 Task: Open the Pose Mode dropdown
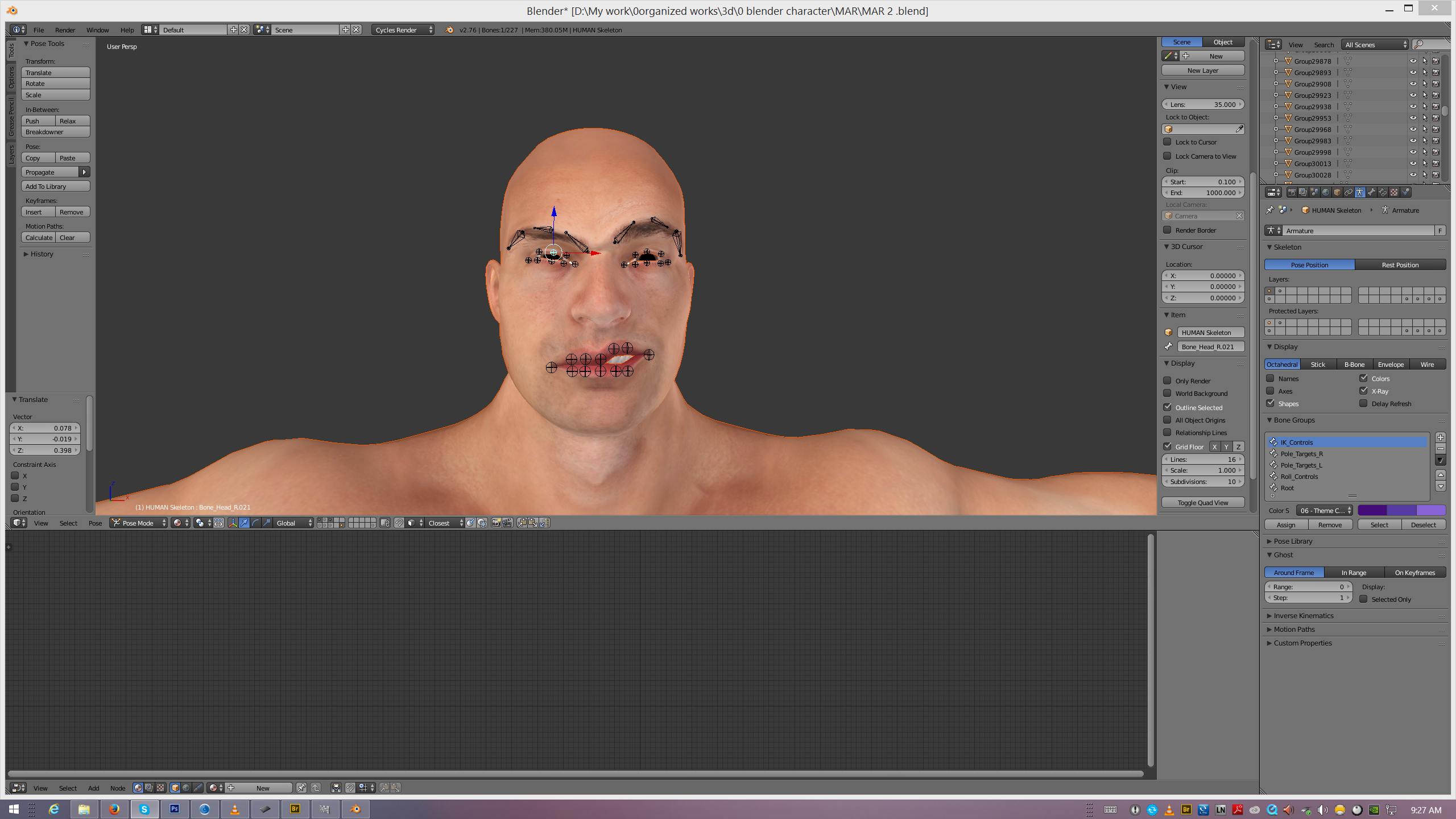click(x=139, y=523)
